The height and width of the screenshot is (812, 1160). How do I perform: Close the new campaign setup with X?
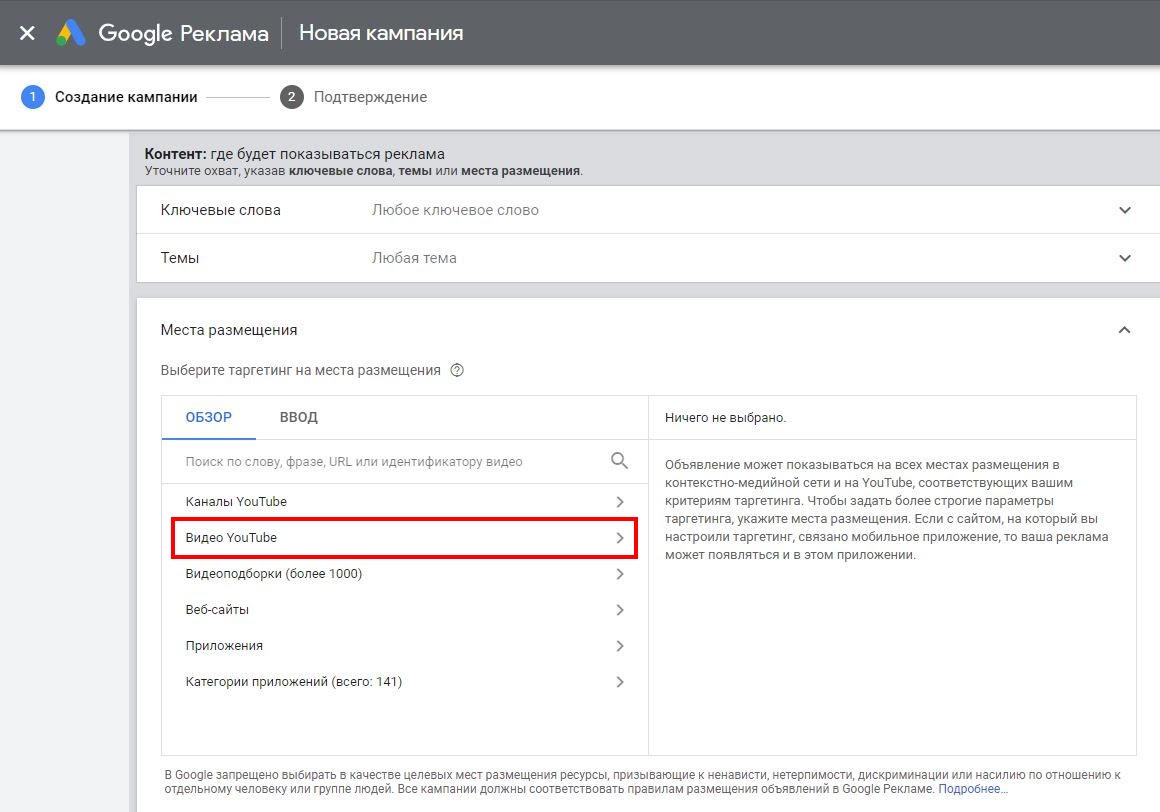click(27, 33)
